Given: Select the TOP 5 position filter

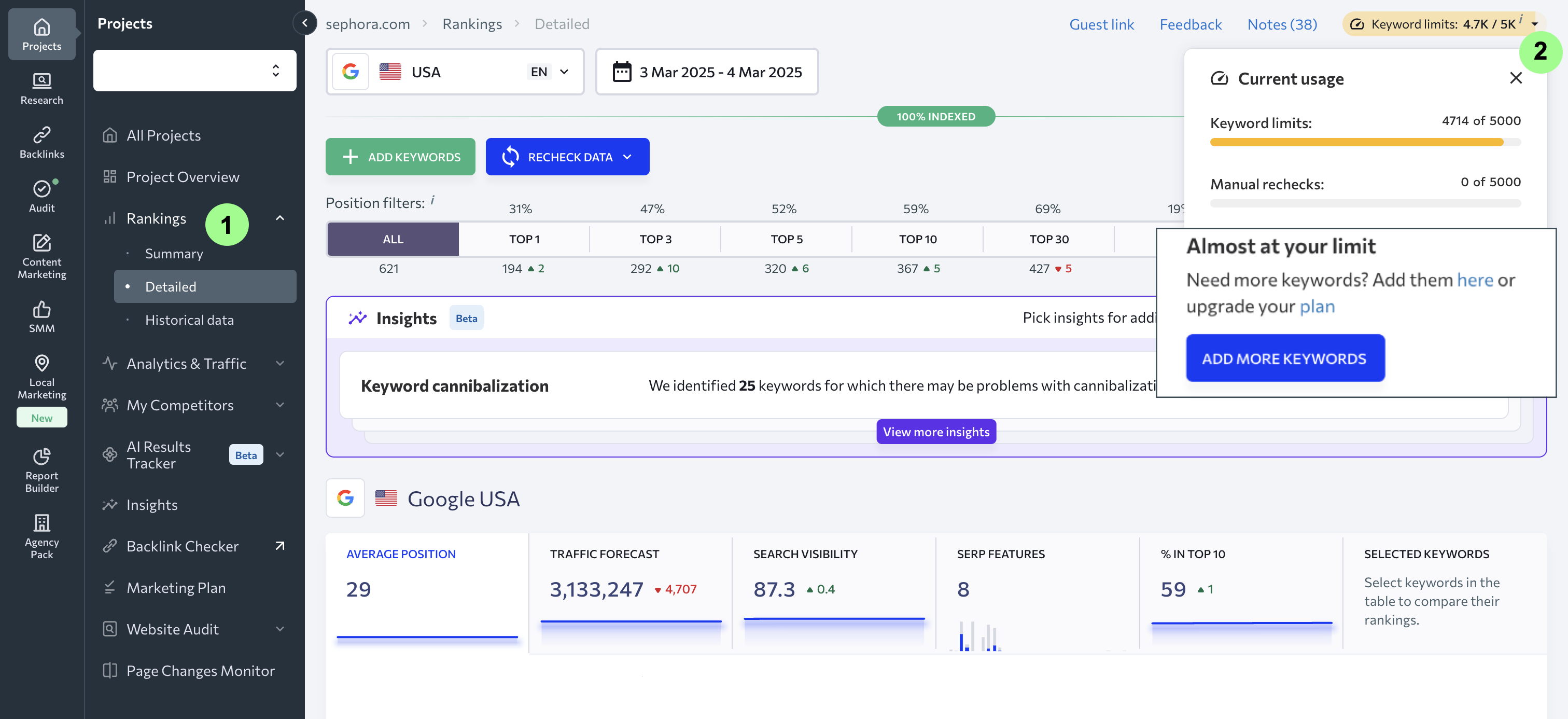Looking at the screenshot, I should coord(787,239).
